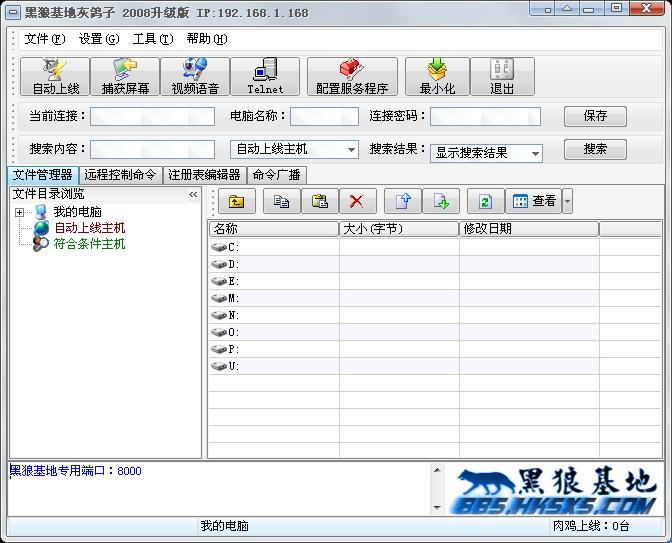The image size is (672, 543).
Task: Open the Telnet tool
Action: click(265, 77)
